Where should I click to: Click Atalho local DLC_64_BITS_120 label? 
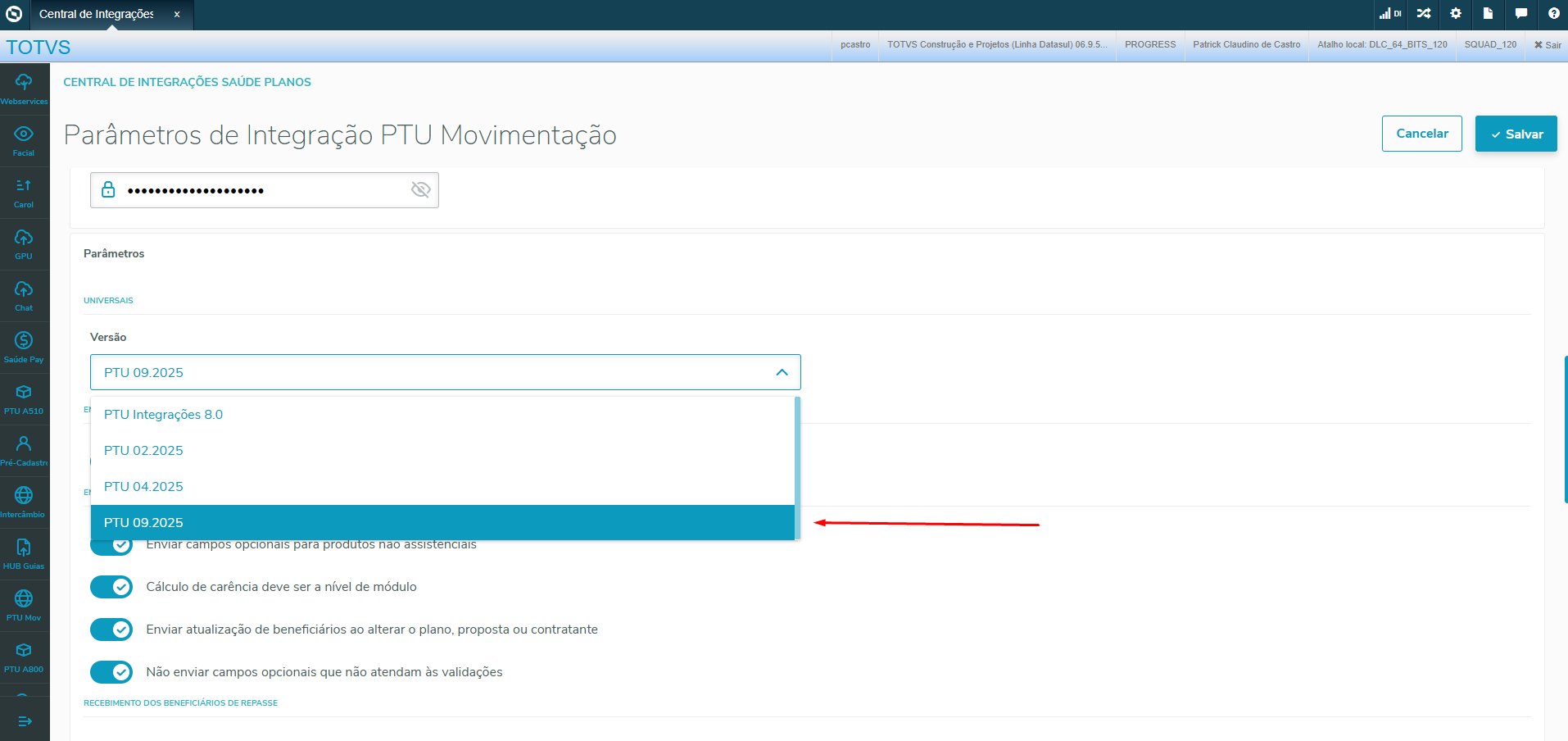[1383, 45]
